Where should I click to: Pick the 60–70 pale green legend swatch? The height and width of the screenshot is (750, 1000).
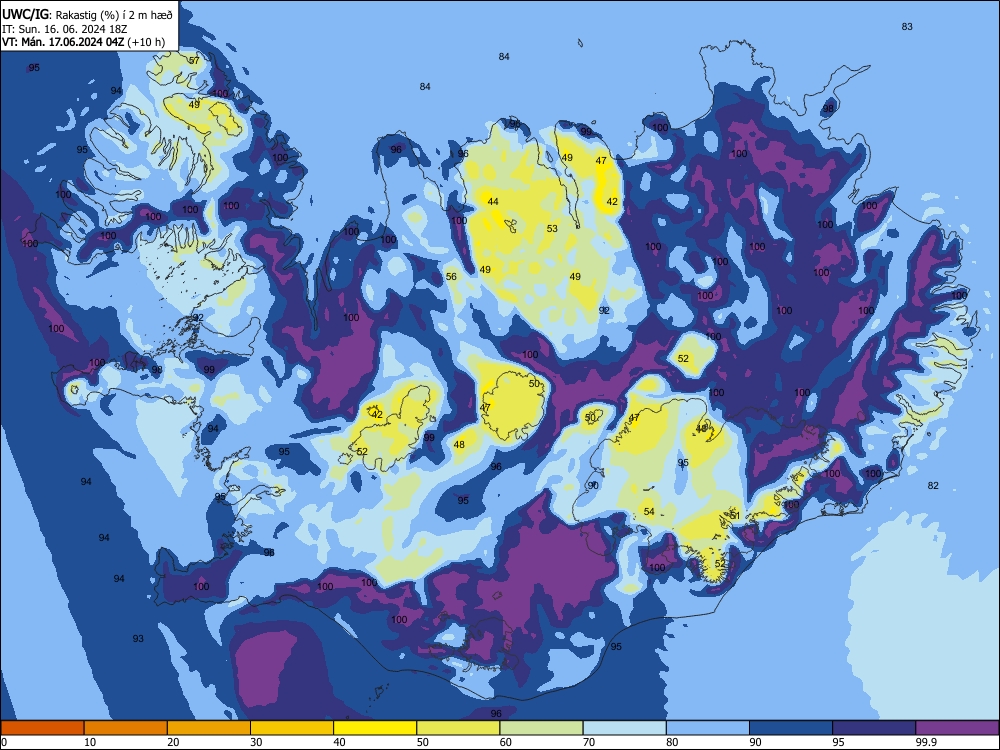(x=541, y=728)
